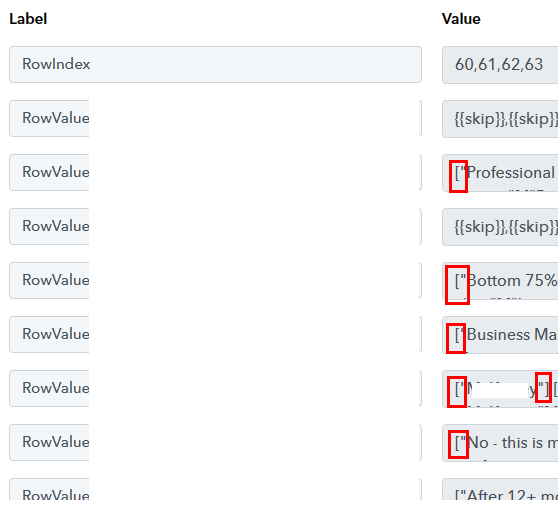The width and height of the screenshot is (558, 509).
Task: Click the {{skip}} value field above Bottom 75%
Action: [500, 227]
